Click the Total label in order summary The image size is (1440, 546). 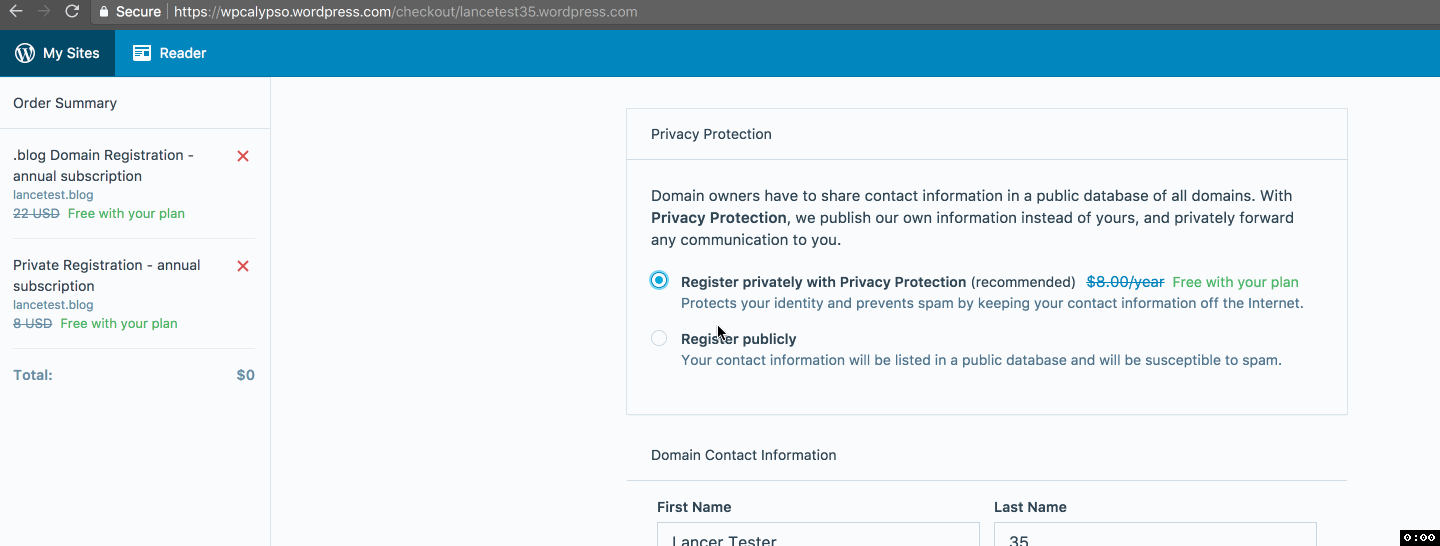pos(33,375)
